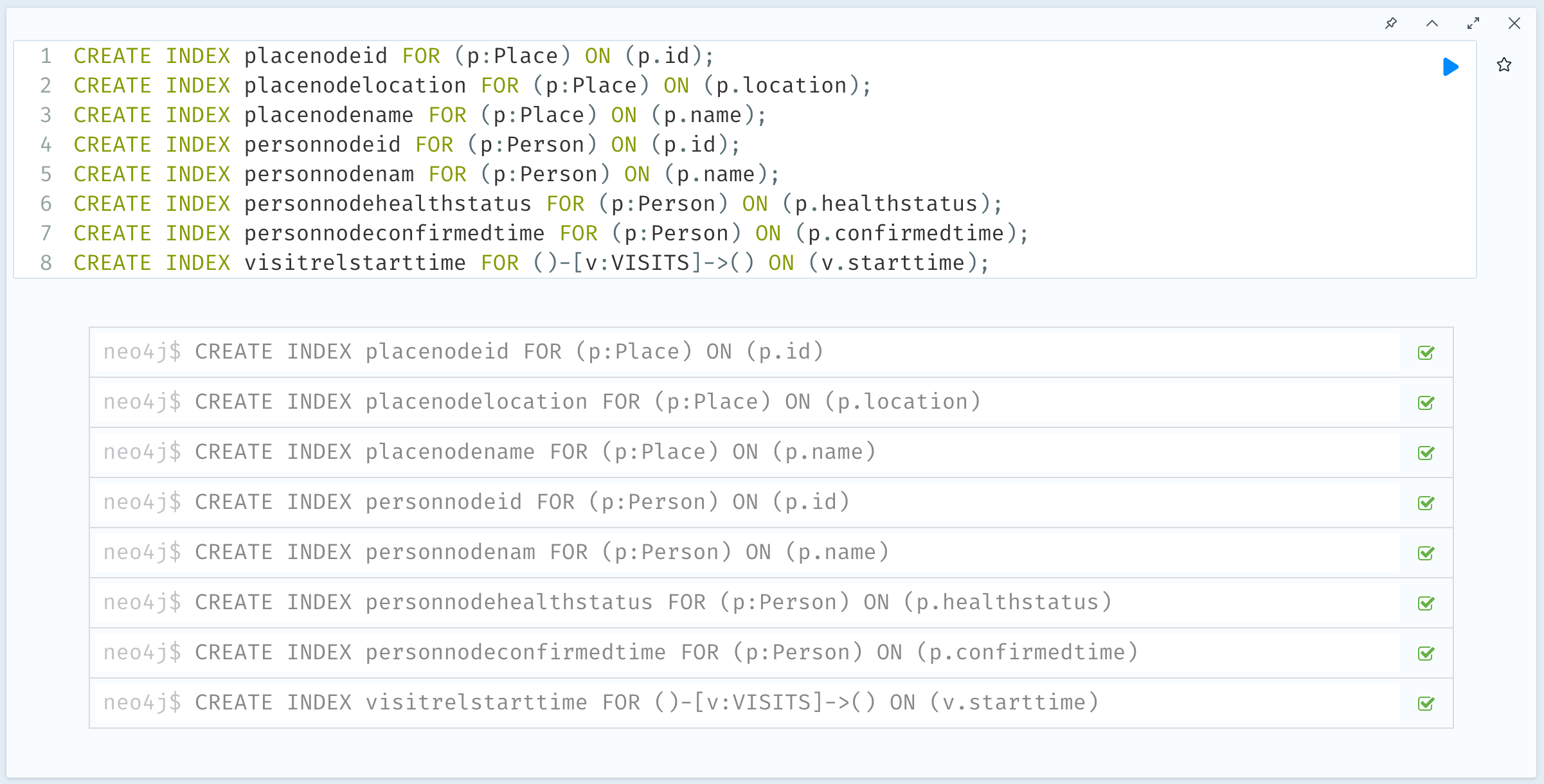Open the personnodenam result statement row

(x=771, y=553)
